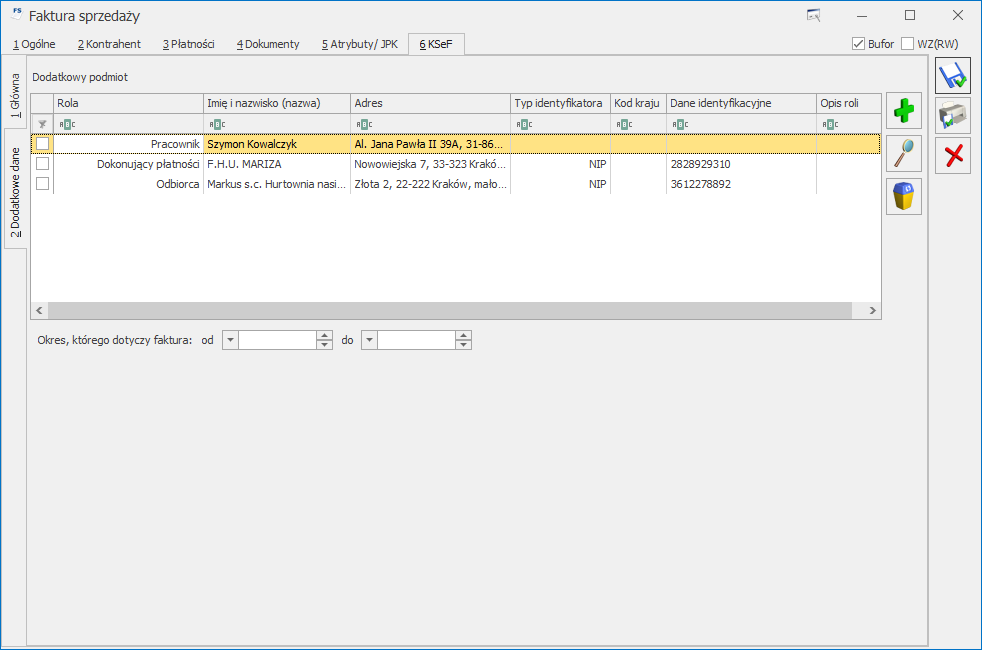
Task: Switch to the 1 Ogólne tab
Action: [x=34, y=44]
